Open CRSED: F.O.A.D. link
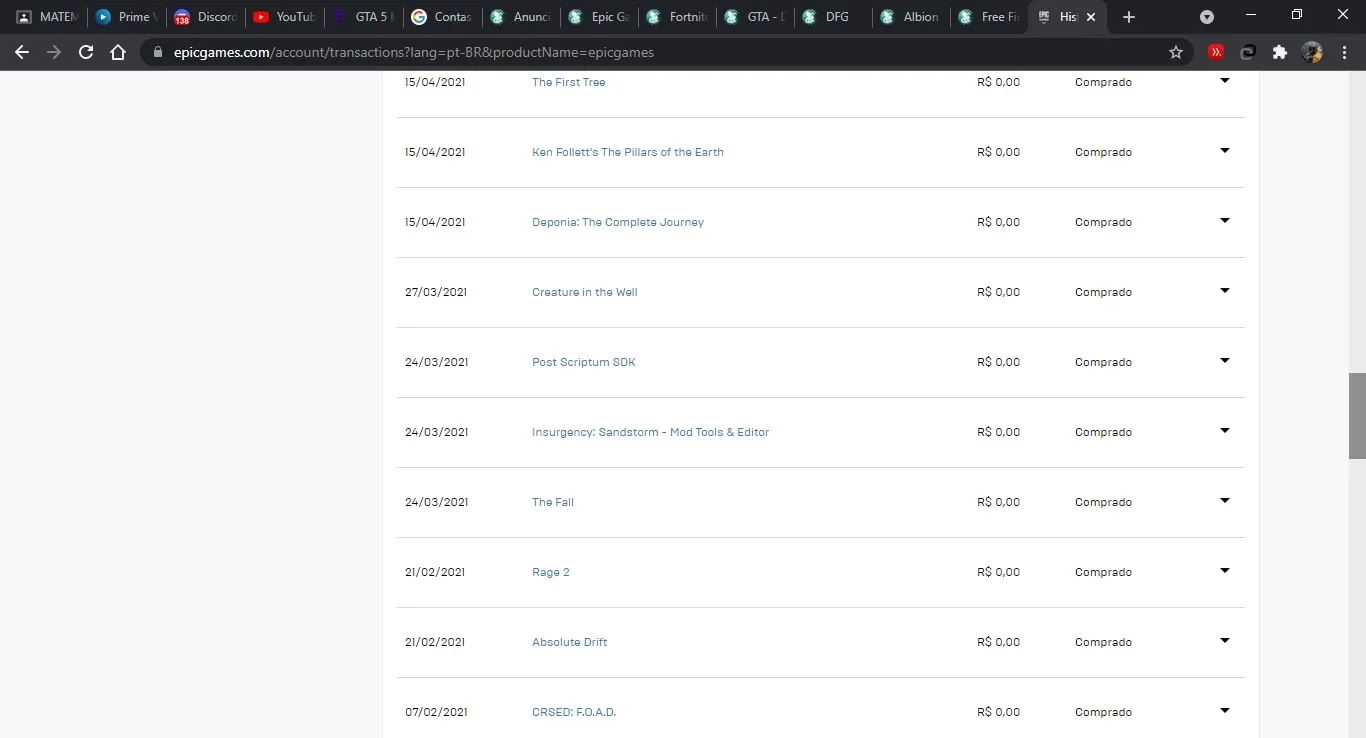1366x738 pixels. click(x=573, y=712)
